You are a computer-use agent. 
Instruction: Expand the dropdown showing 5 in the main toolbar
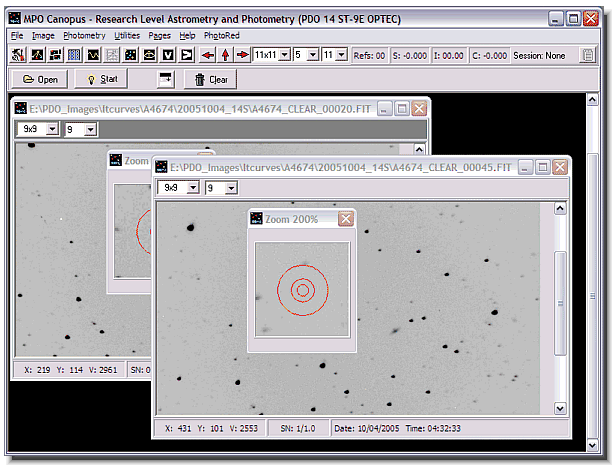[313, 55]
